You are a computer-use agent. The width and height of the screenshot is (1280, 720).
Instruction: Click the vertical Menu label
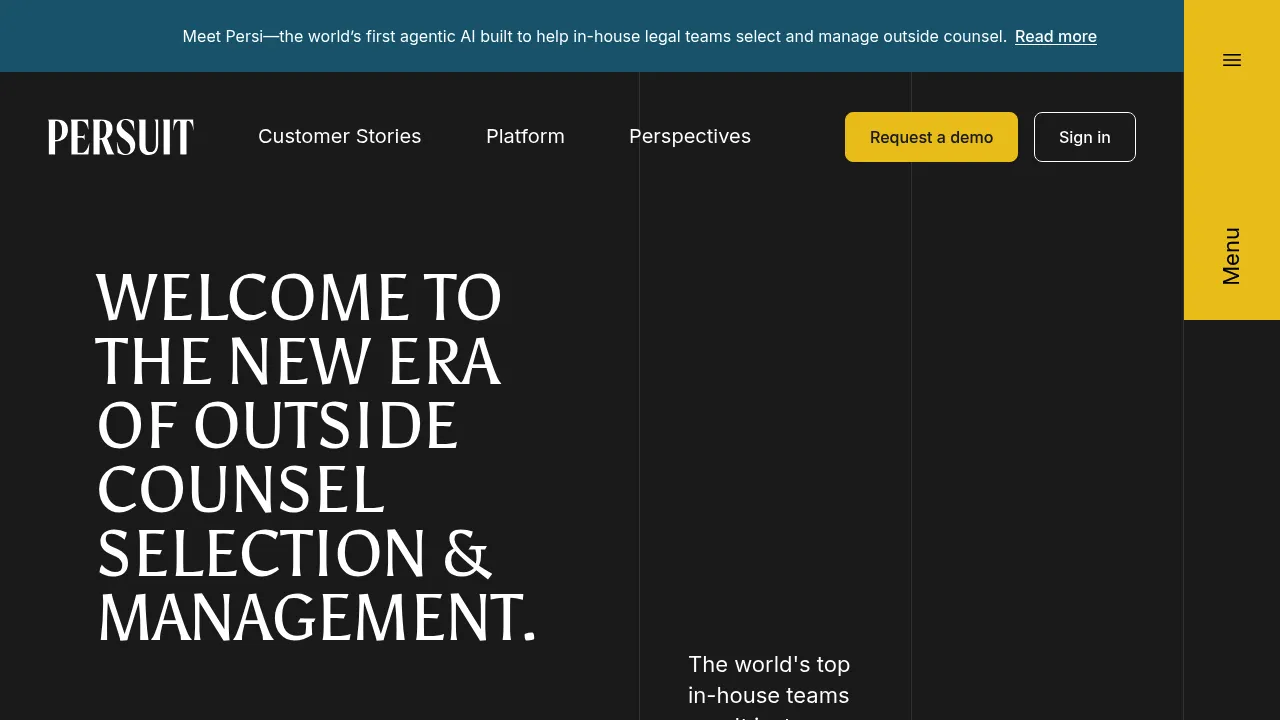click(x=1231, y=256)
